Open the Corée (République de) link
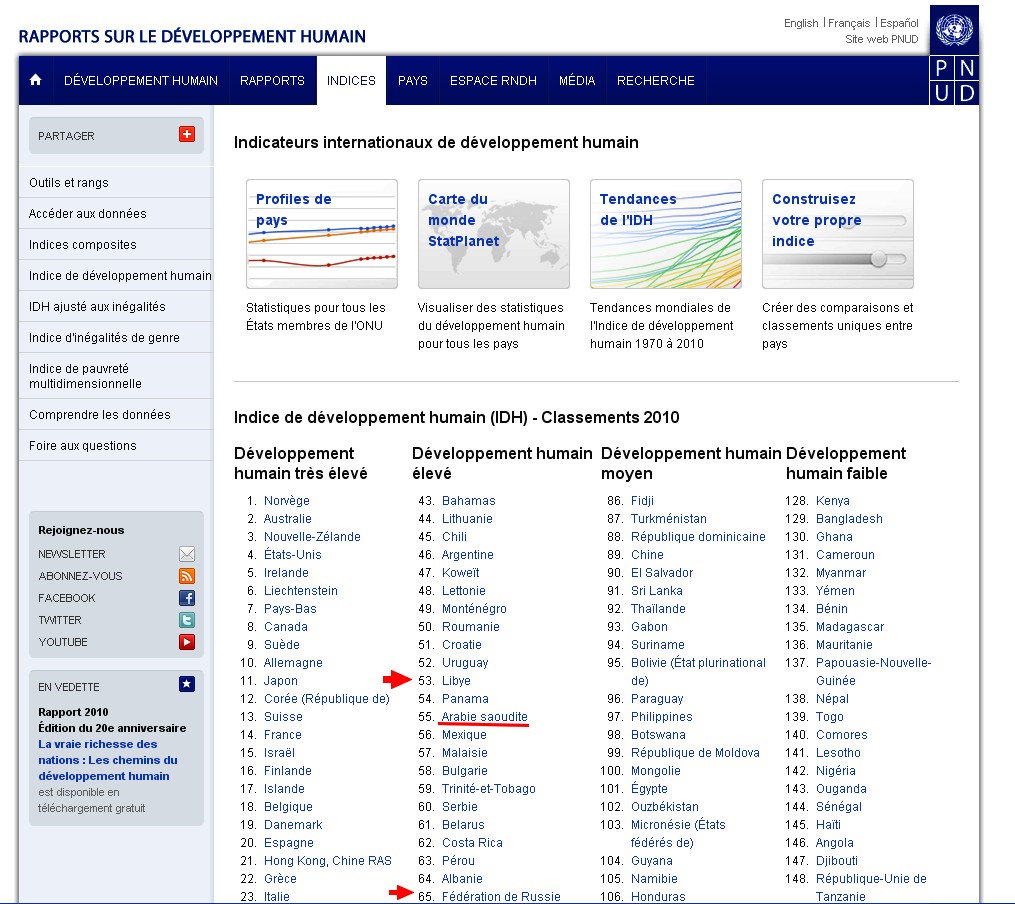 coord(327,699)
